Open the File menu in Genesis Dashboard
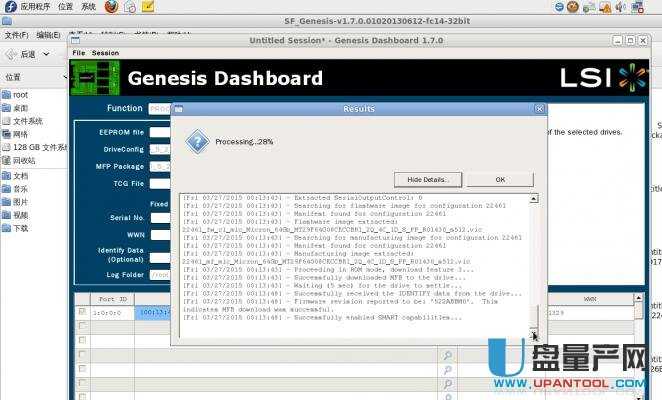 tap(78, 52)
